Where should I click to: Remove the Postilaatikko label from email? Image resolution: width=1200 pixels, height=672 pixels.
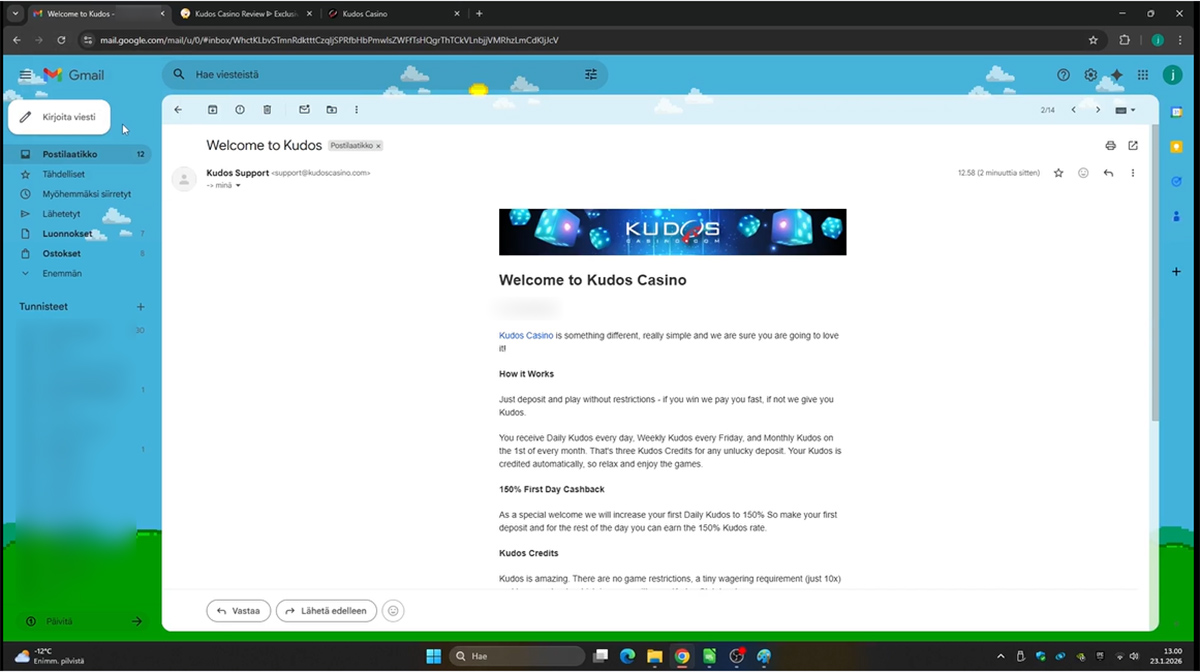[x=378, y=146]
